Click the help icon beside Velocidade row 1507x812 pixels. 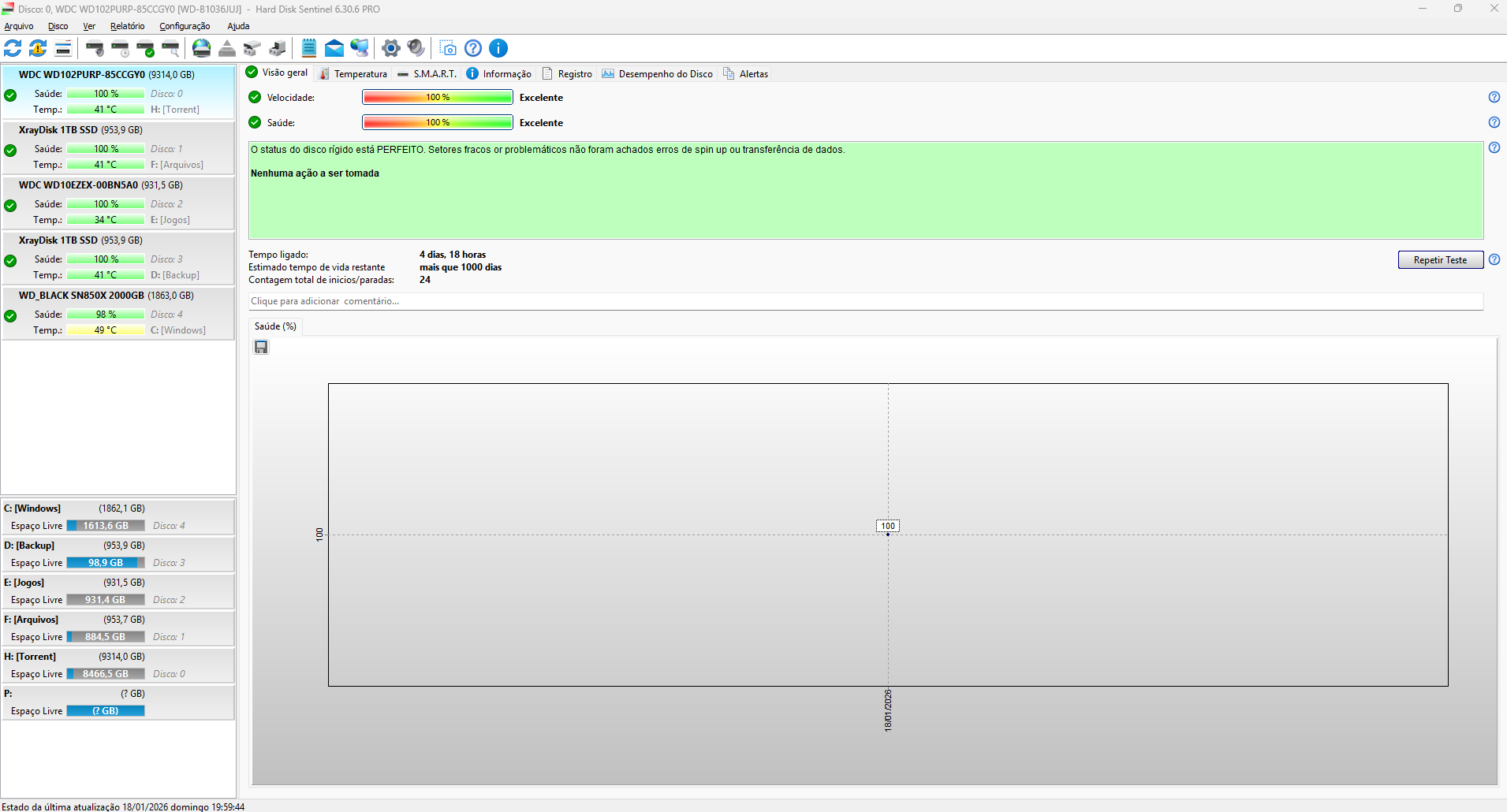[x=1494, y=97]
